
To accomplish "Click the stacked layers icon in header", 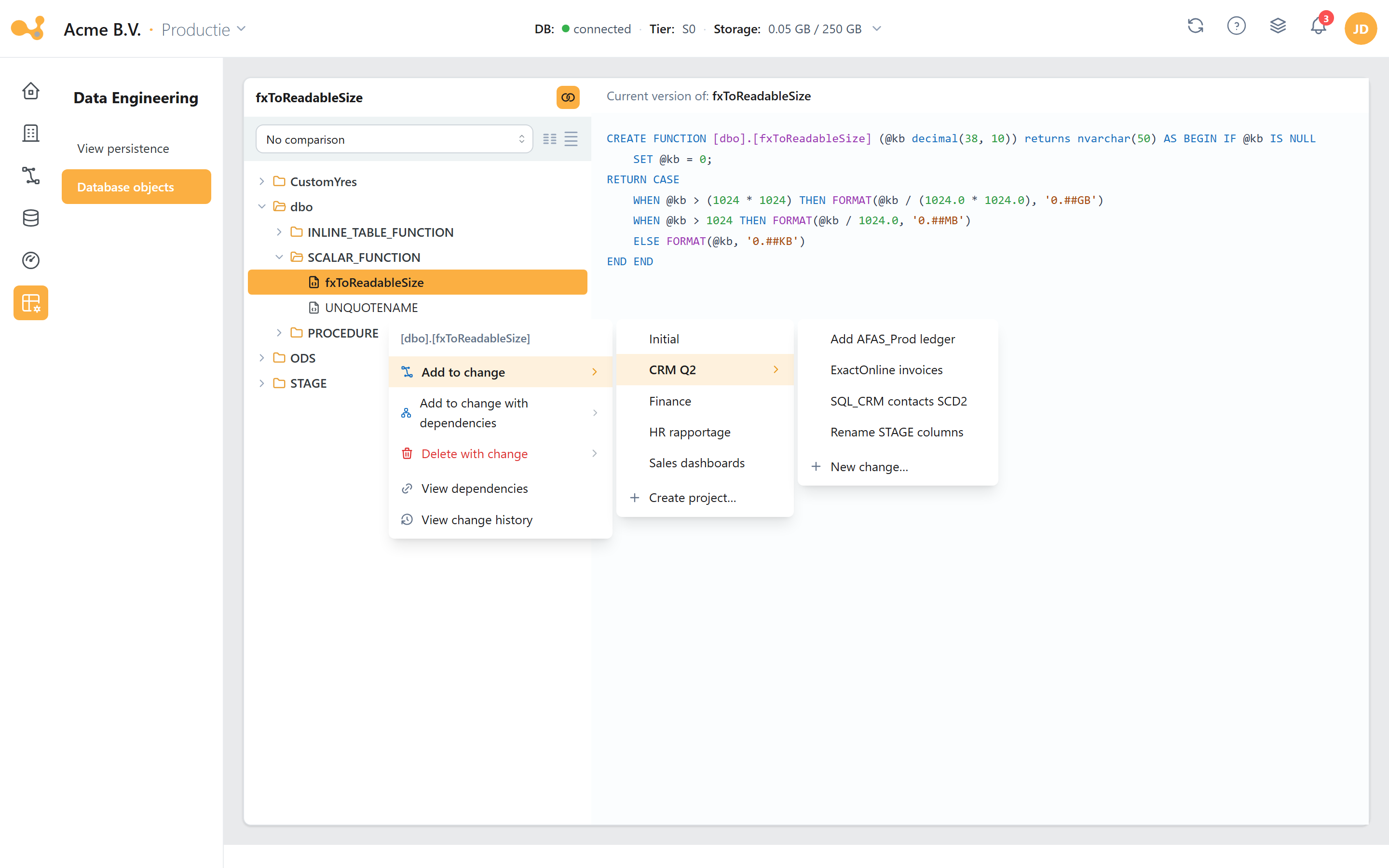I will [x=1278, y=26].
